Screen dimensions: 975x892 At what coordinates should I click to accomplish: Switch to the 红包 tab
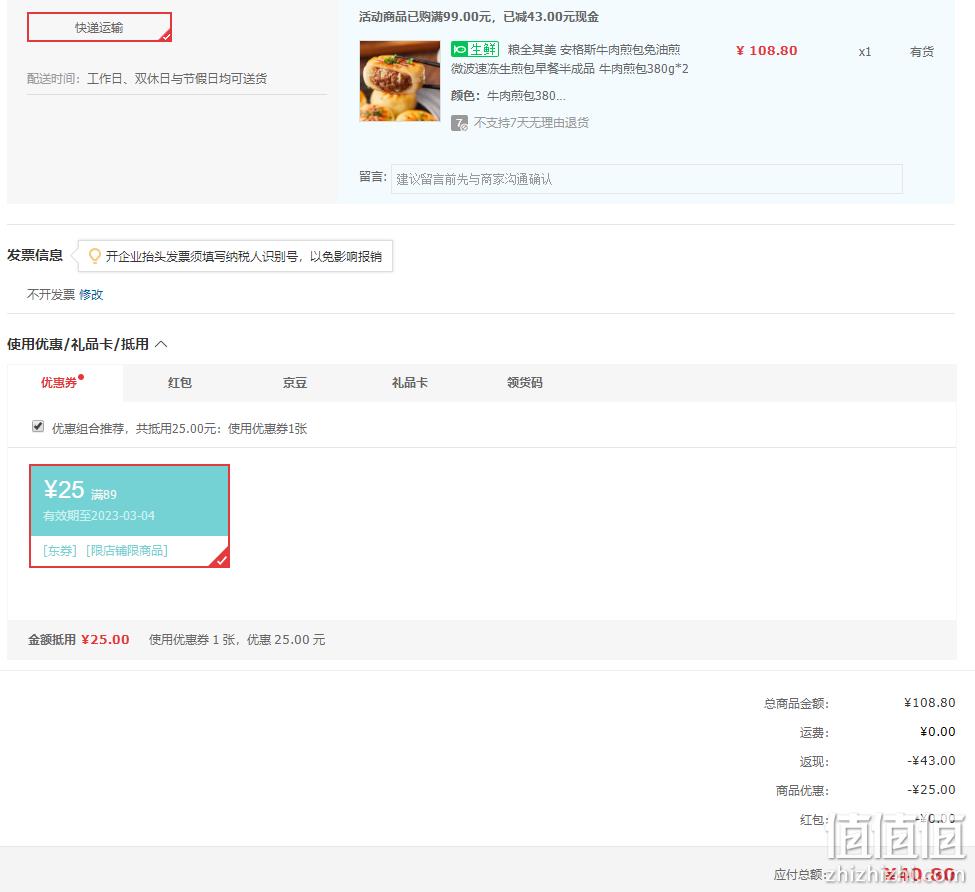click(x=180, y=382)
